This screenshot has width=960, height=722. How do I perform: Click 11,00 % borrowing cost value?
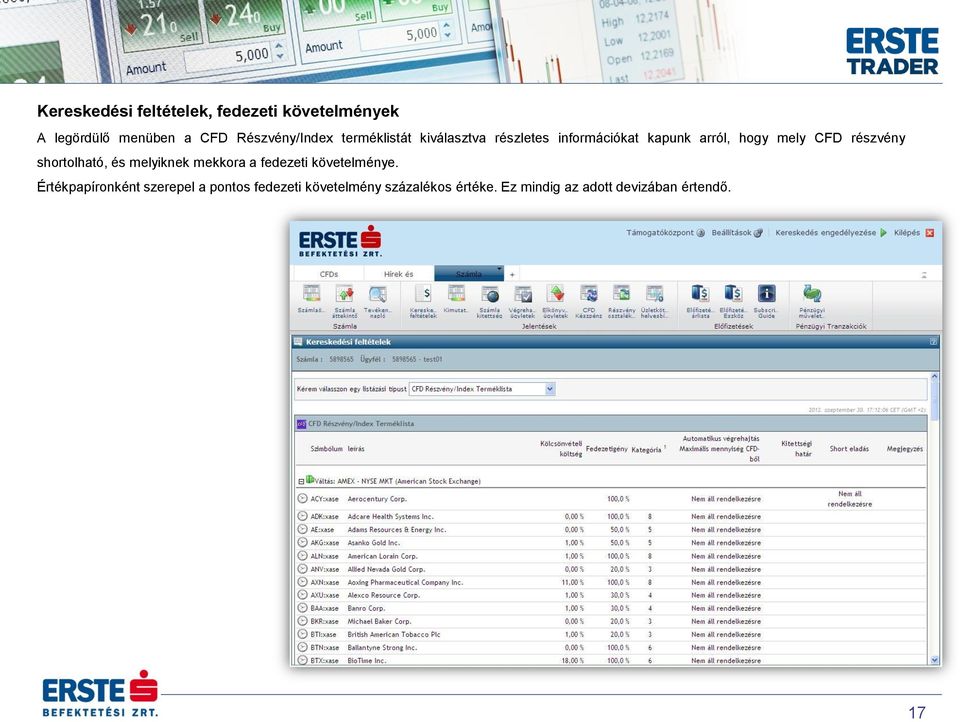click(x=572, y=582)
